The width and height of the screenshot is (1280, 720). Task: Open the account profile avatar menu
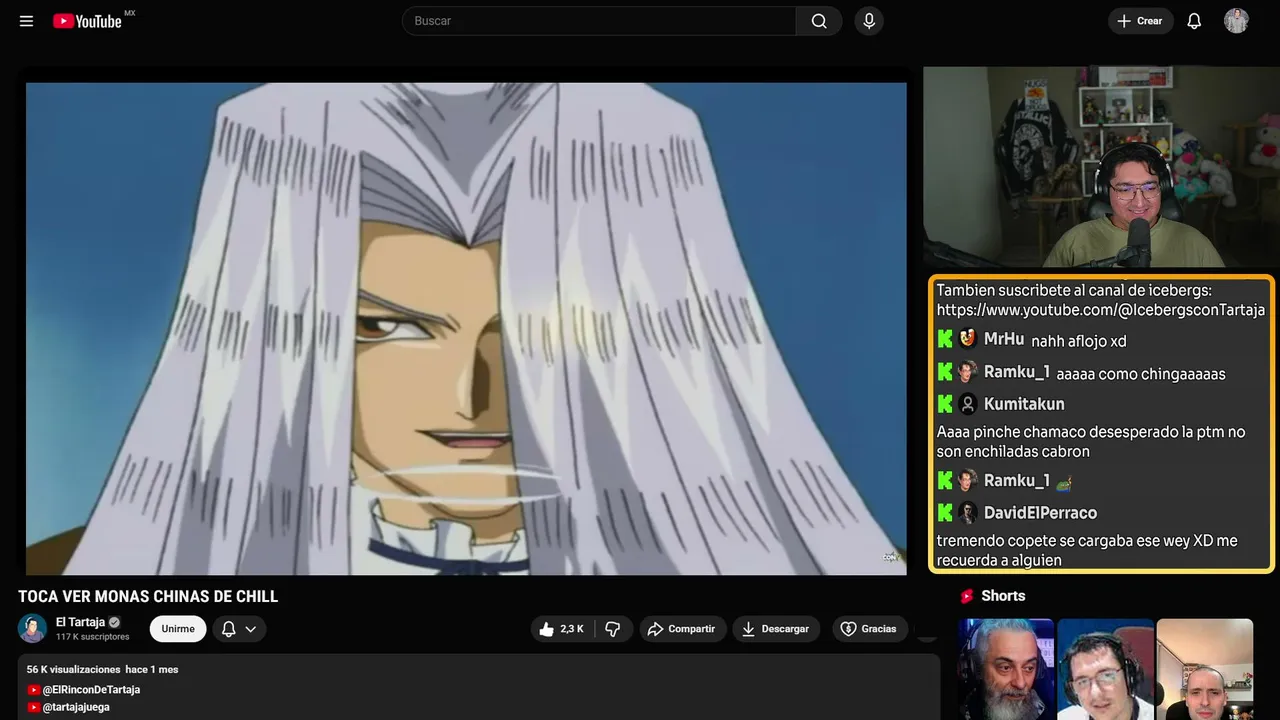click(x=1236, y=21)
